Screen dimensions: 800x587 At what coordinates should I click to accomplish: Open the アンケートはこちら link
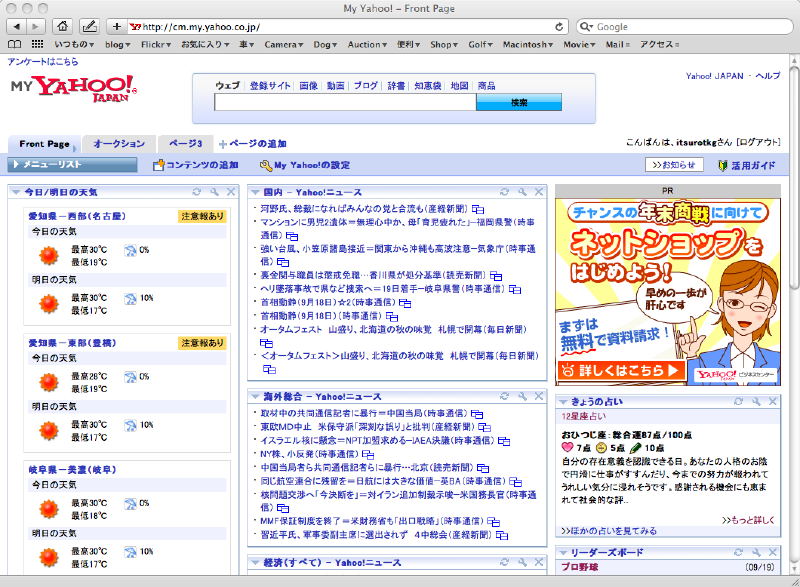(43, 62)
